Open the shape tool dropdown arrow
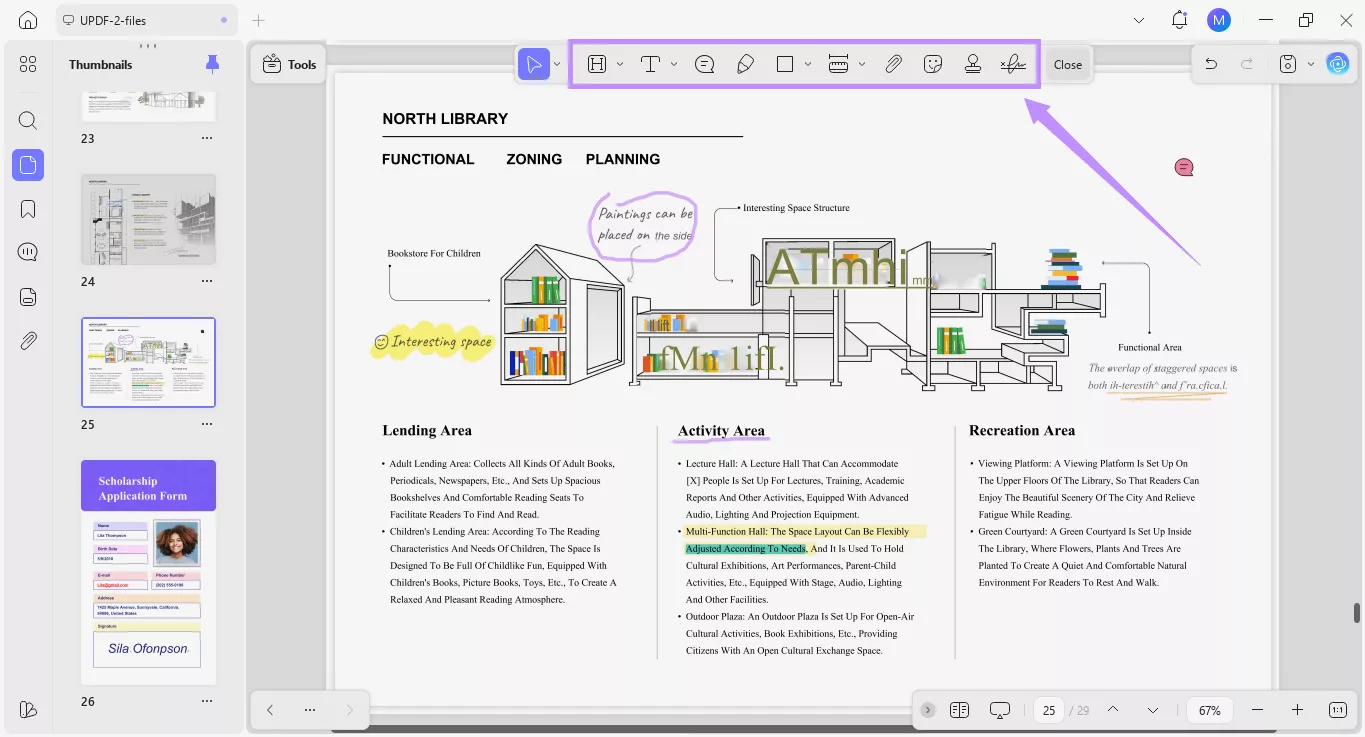This screenshot has width=1365, height=737. pos(809,63)
